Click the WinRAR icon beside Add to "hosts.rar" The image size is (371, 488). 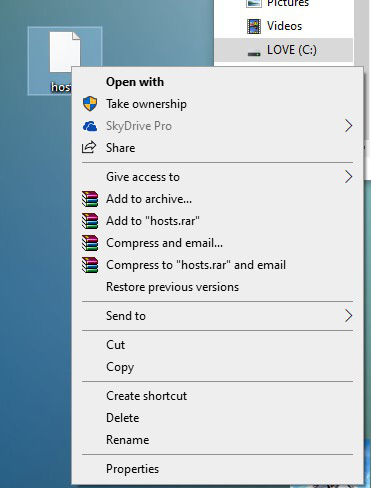point(90,221)
